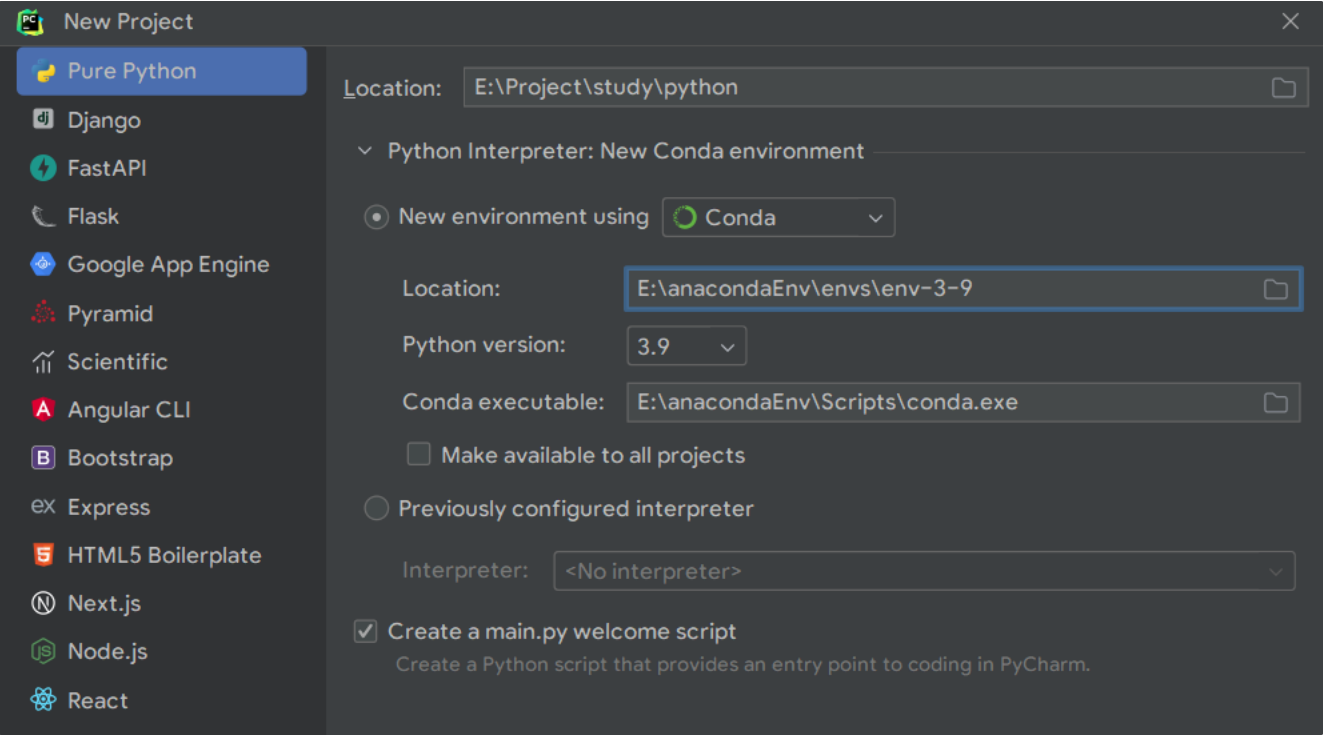Click the React atom icon
This screenshot has width=1323, height=736.
(43, 700)
